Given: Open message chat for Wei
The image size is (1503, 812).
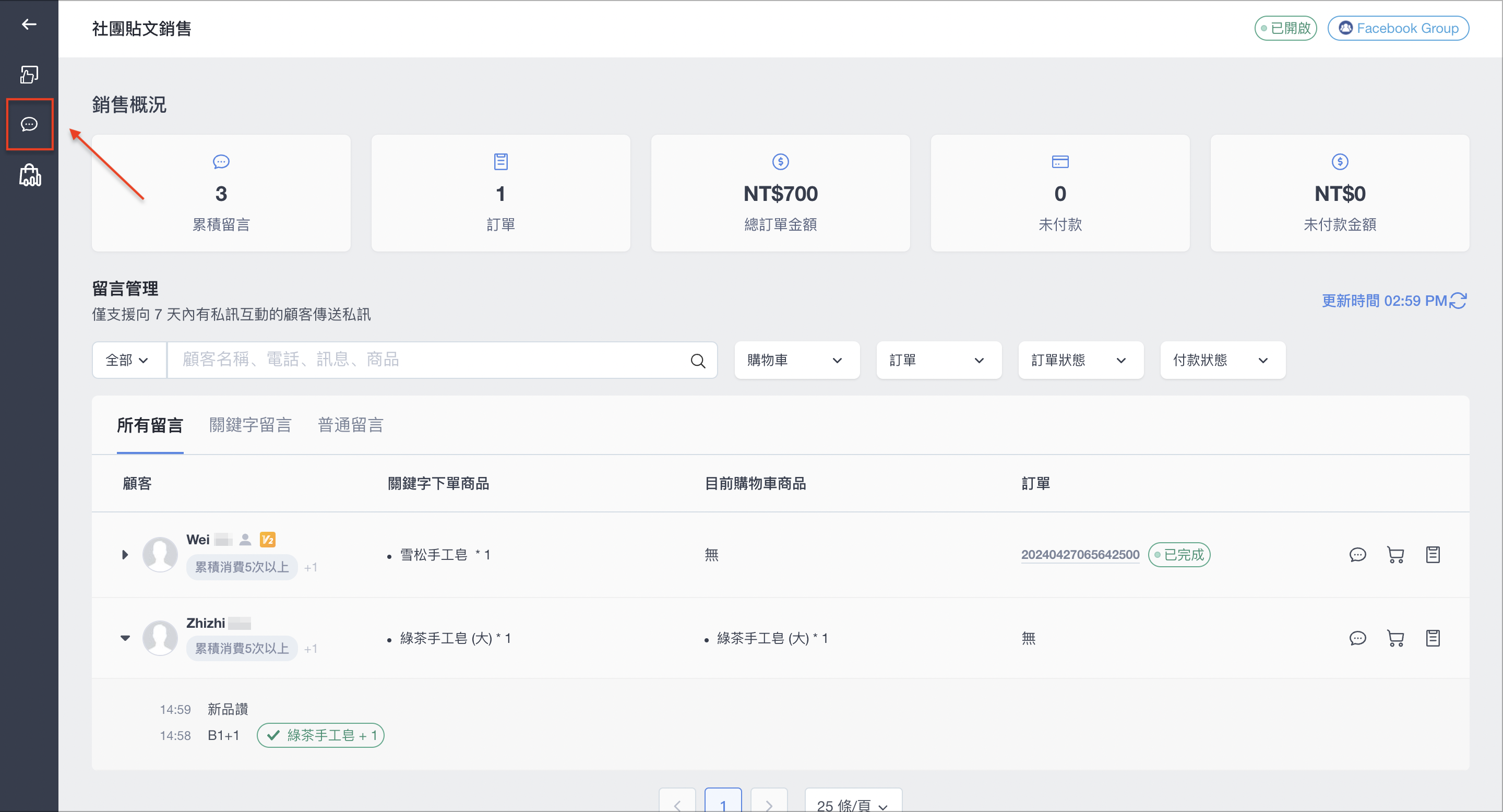Looking at the screenshot, I should pos(1357,555).
